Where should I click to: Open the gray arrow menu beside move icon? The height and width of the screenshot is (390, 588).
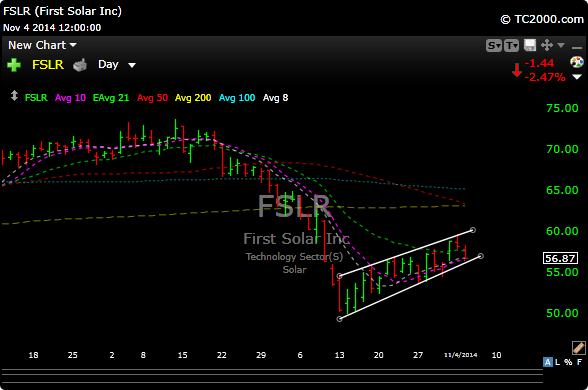(x=561, y=45)
